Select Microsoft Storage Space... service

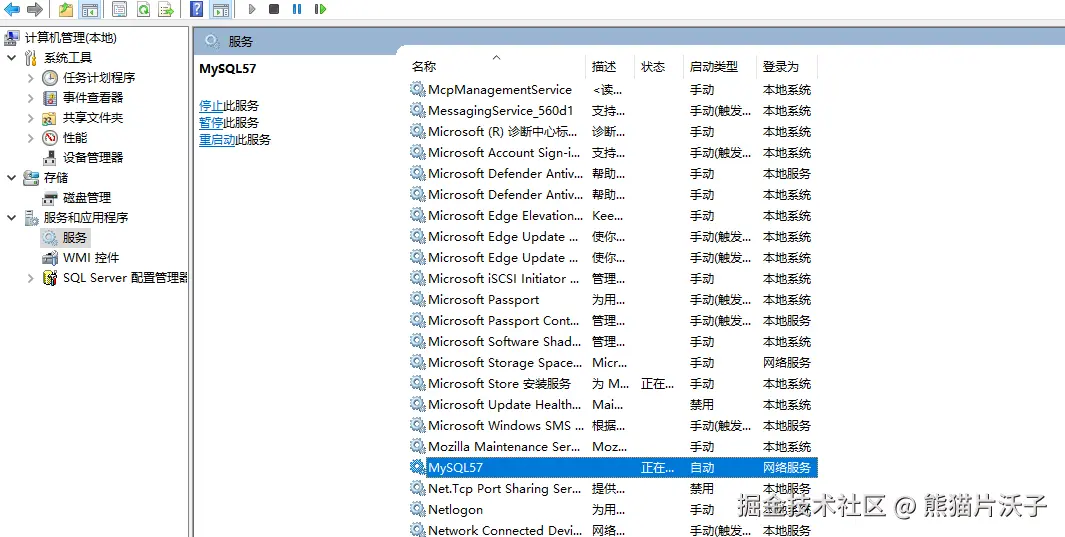pos(613,363)
